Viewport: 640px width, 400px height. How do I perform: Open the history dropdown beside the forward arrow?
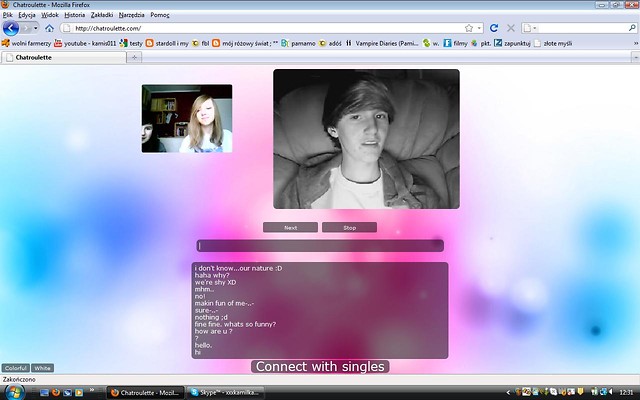click(36, 28)
